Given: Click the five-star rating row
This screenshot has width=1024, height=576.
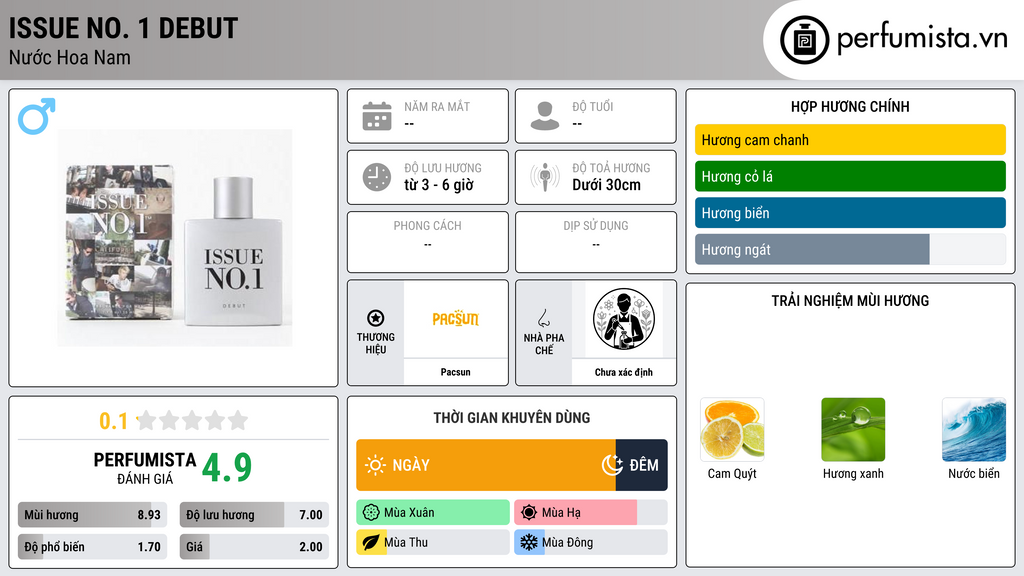Looking at the screenshot, I should point(192,420).
